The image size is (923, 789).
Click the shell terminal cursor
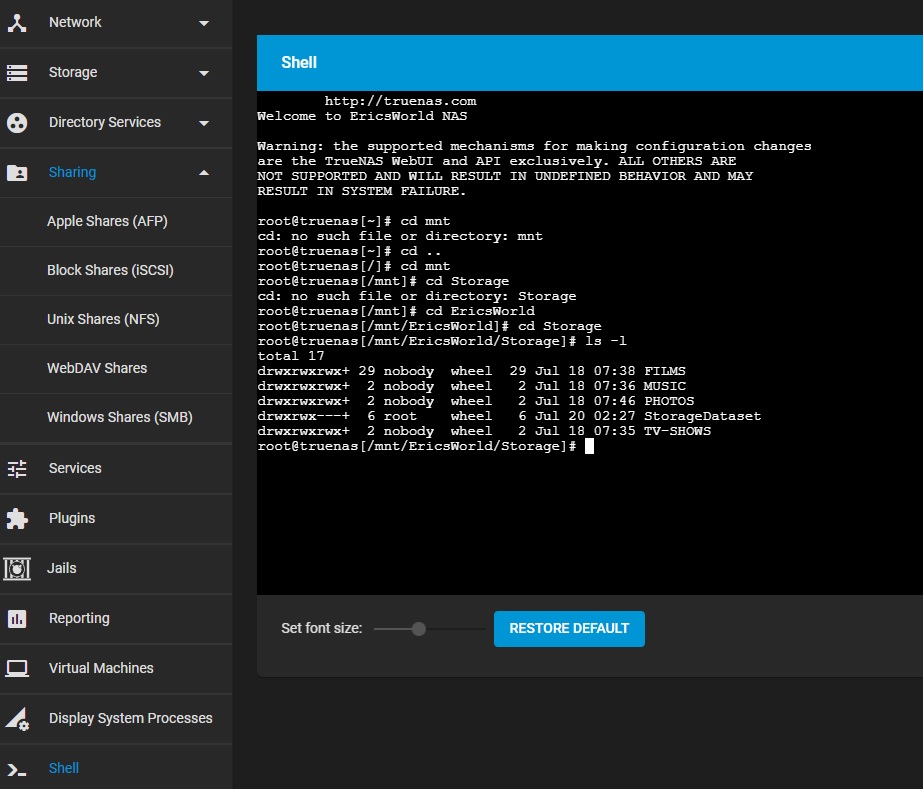[x=589, y=446]
